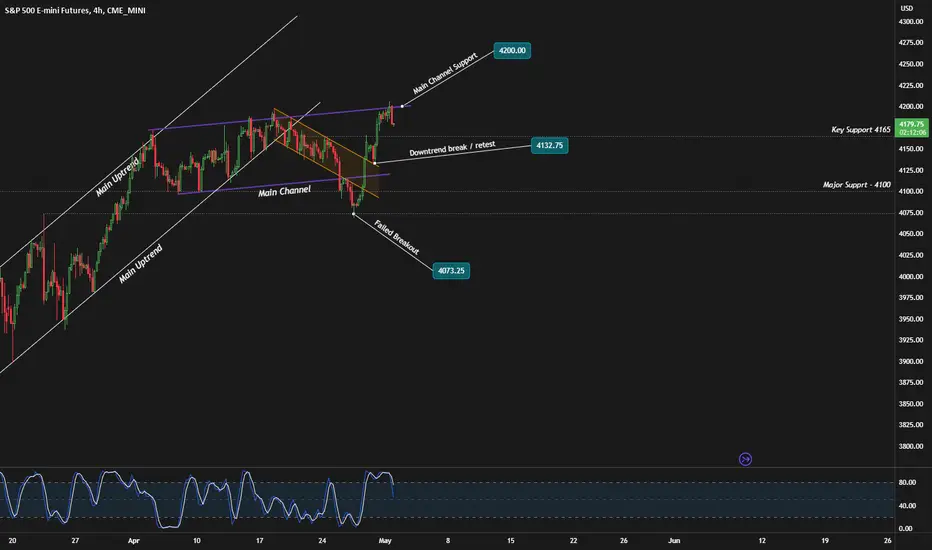Select the 'Main Channel' label text

pos(284,191)
